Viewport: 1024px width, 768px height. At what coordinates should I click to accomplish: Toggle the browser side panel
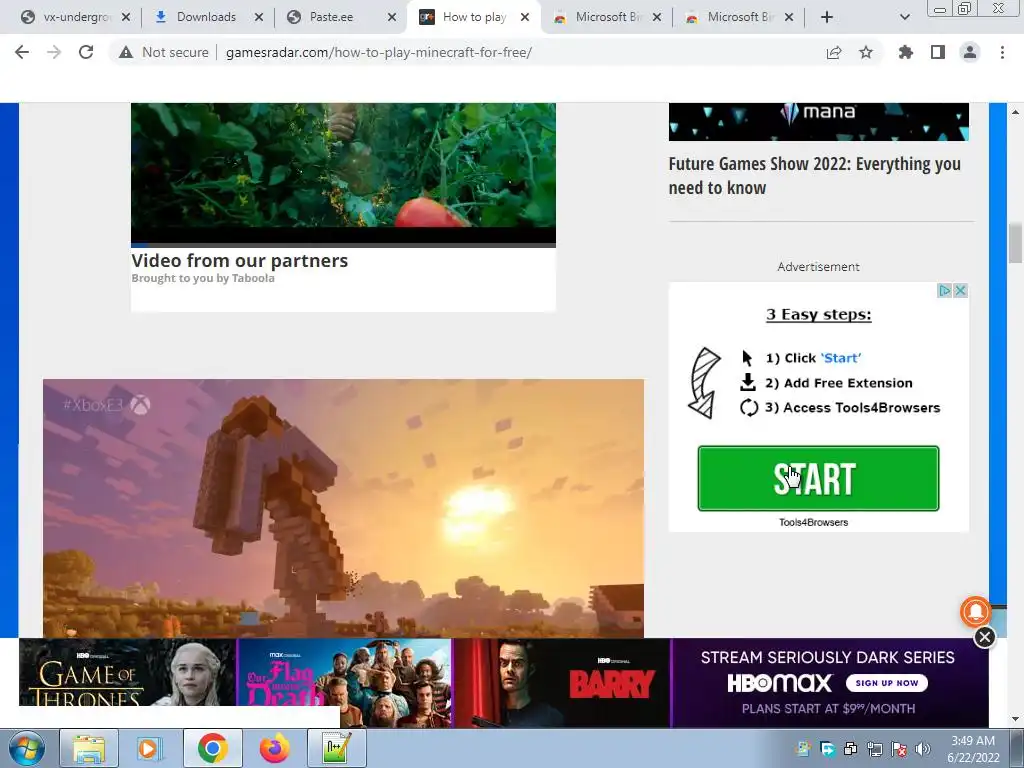[937, 52]
